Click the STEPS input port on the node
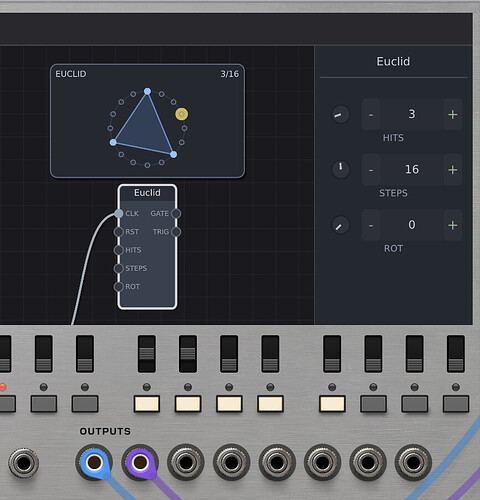The image size is (480, 500). 118,268
